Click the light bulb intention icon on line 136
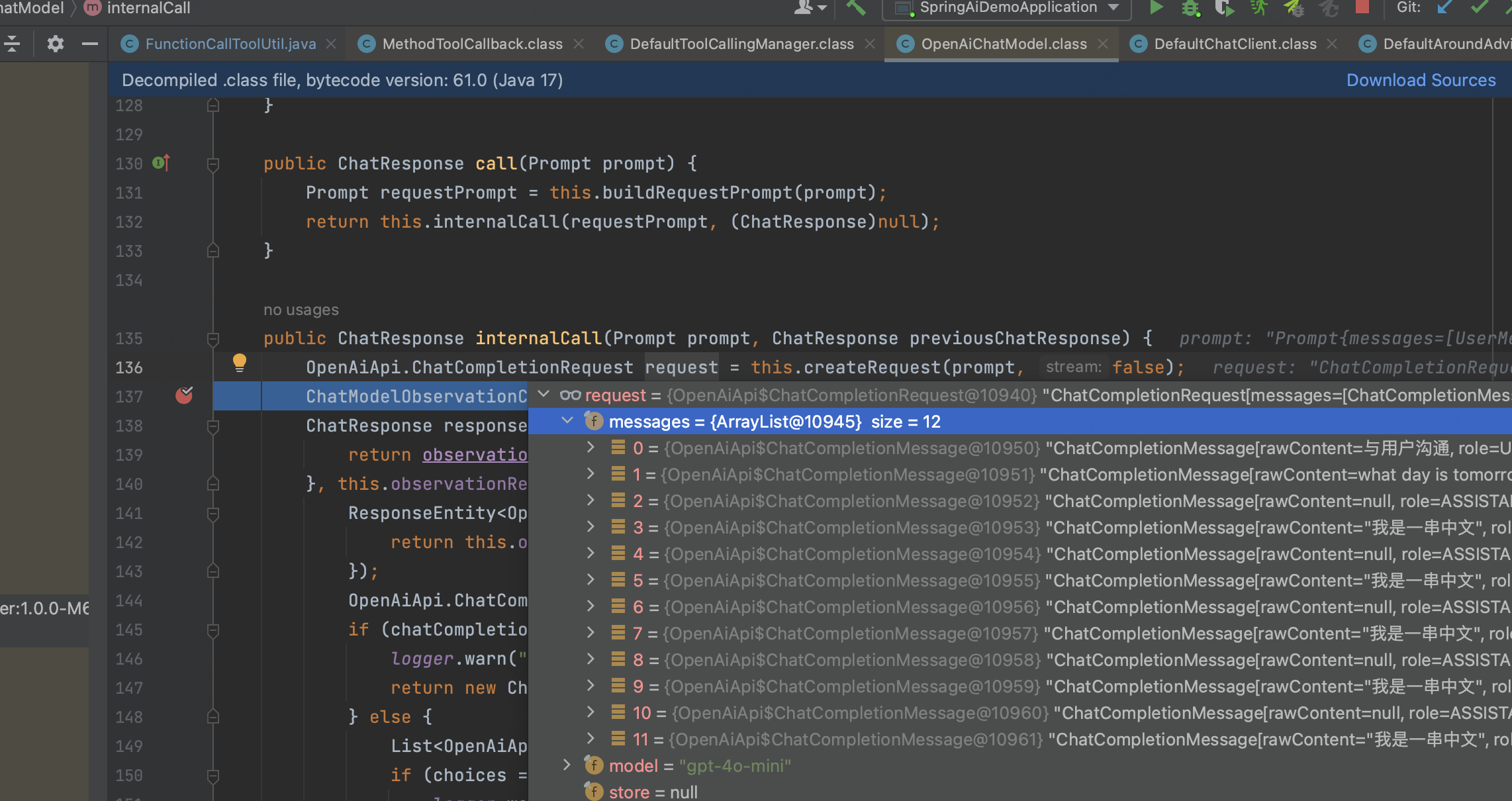1512x801 pixels. coord(239,363)
